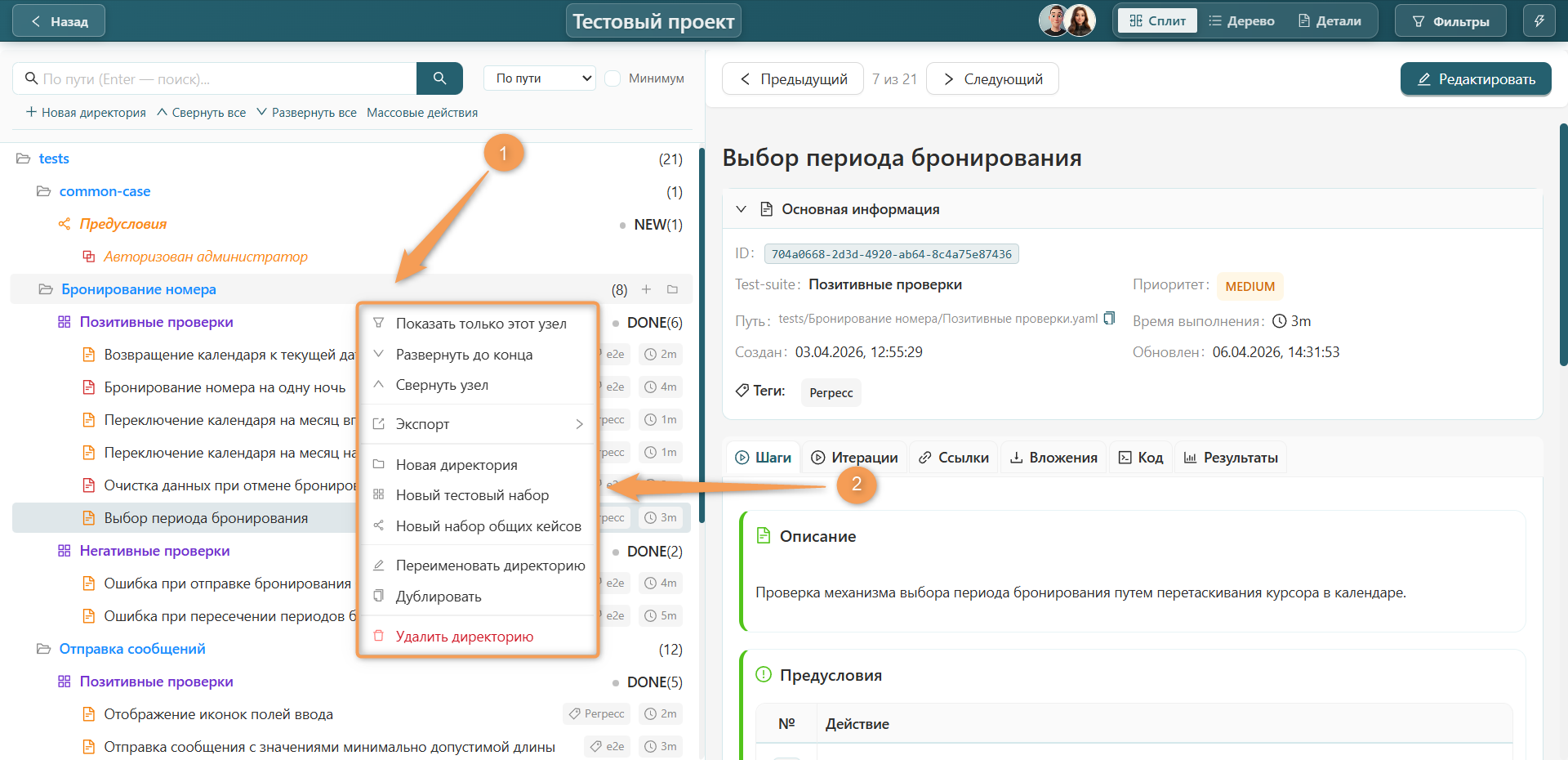This screenshot has width=1568, height=760.
Task: Click the Авторизован администратор case icon
Action: coord(88,257)
